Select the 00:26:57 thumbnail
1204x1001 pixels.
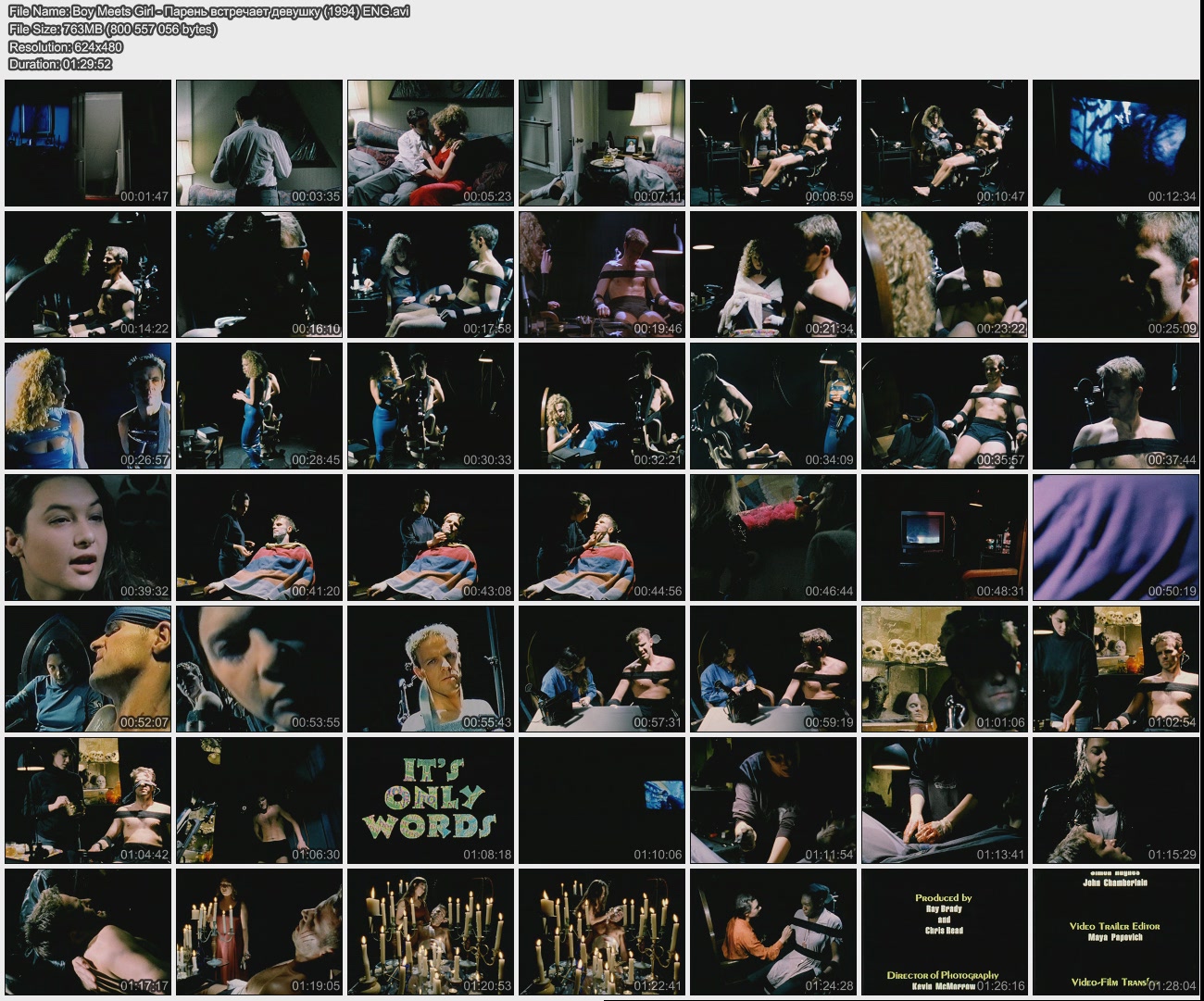[x=88, y=406]
